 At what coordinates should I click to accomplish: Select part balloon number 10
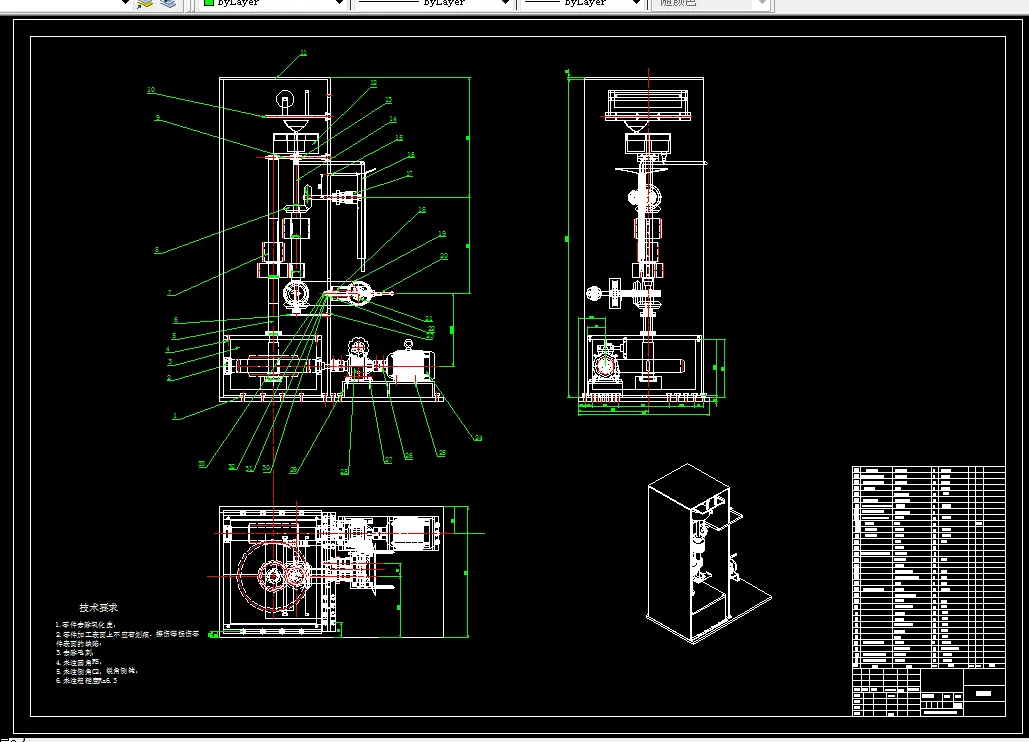click(151, 90)
